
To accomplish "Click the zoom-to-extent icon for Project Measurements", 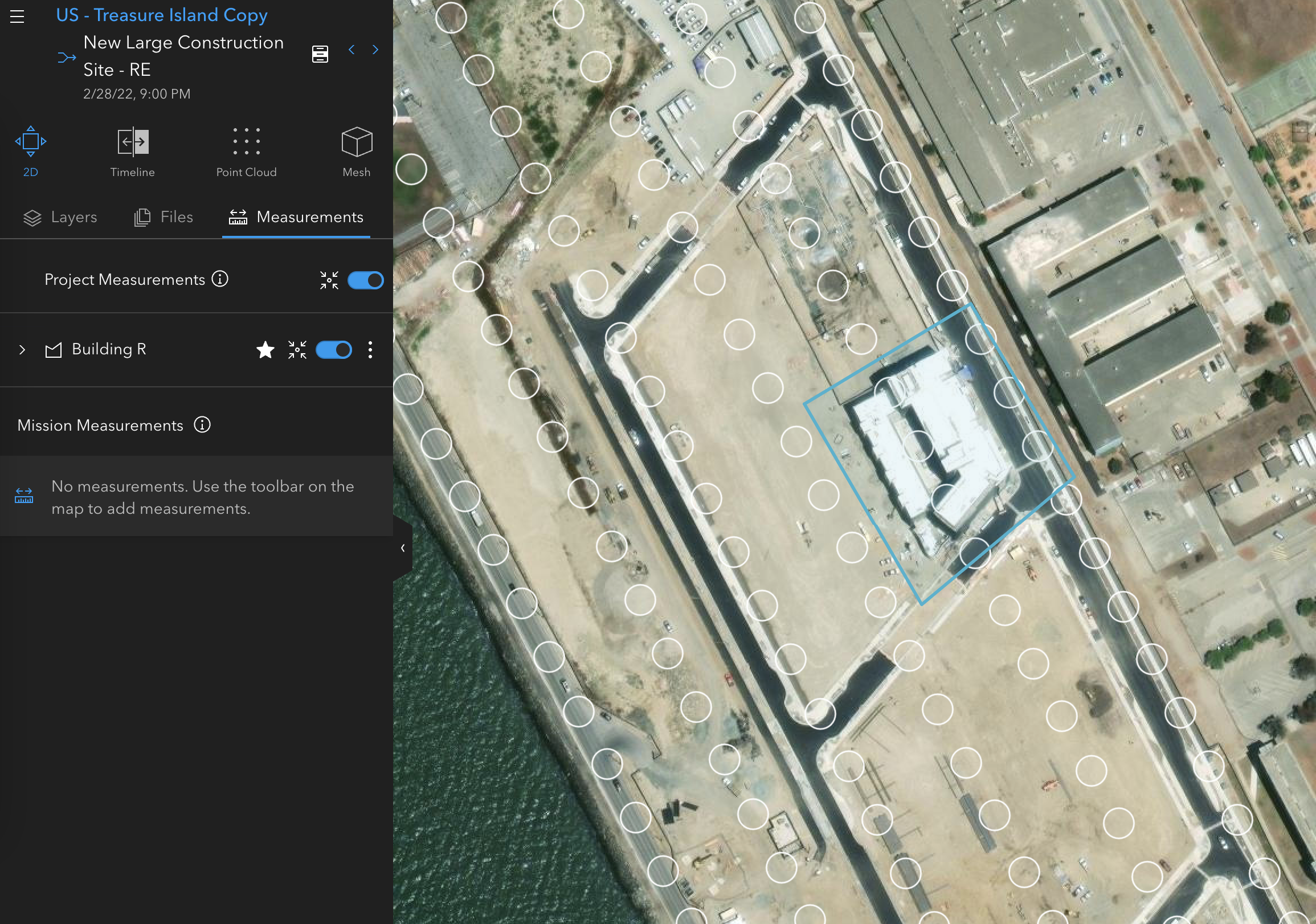I will point(329,280).
